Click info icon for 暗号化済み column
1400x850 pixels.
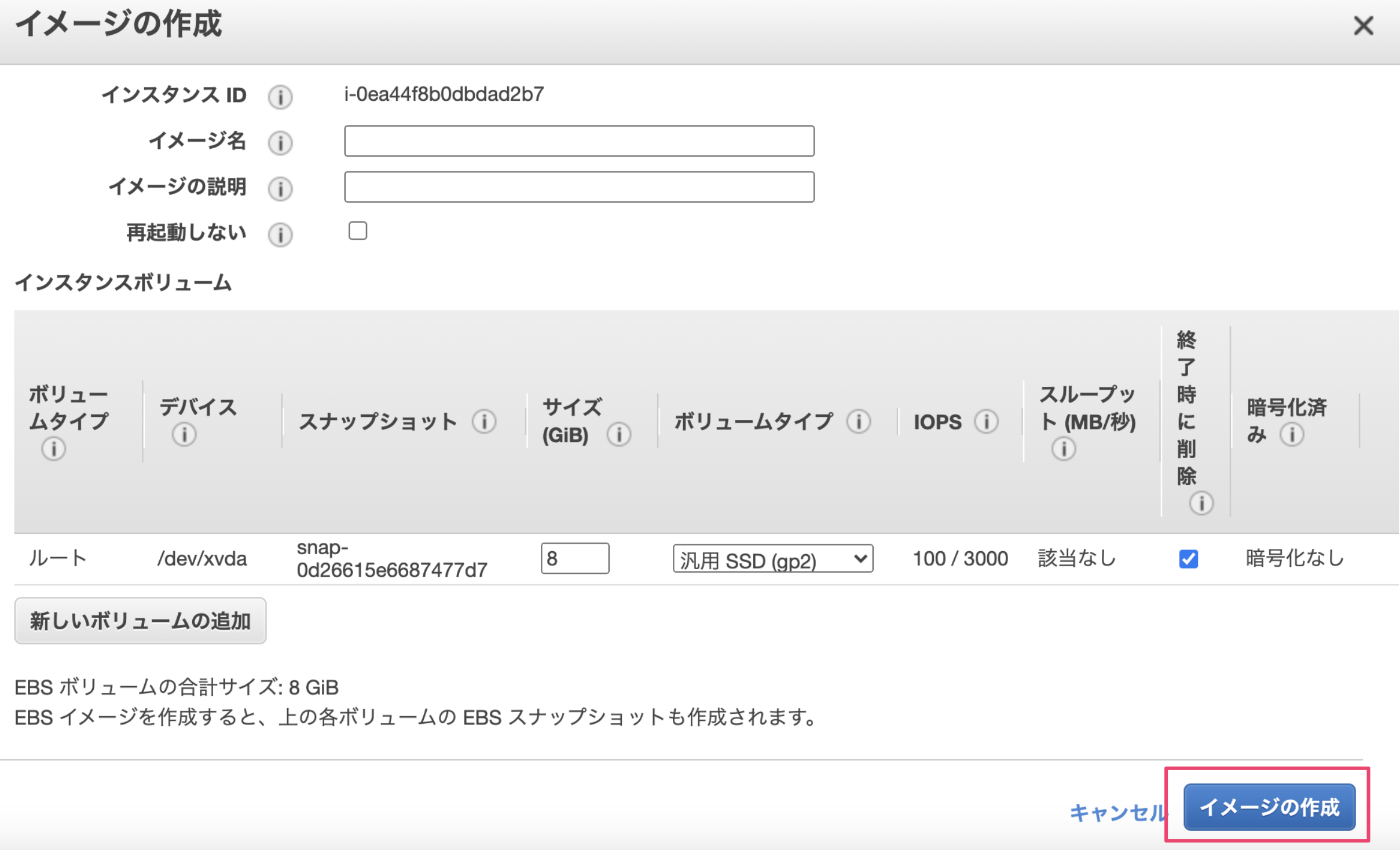[x=1292, y=434]
